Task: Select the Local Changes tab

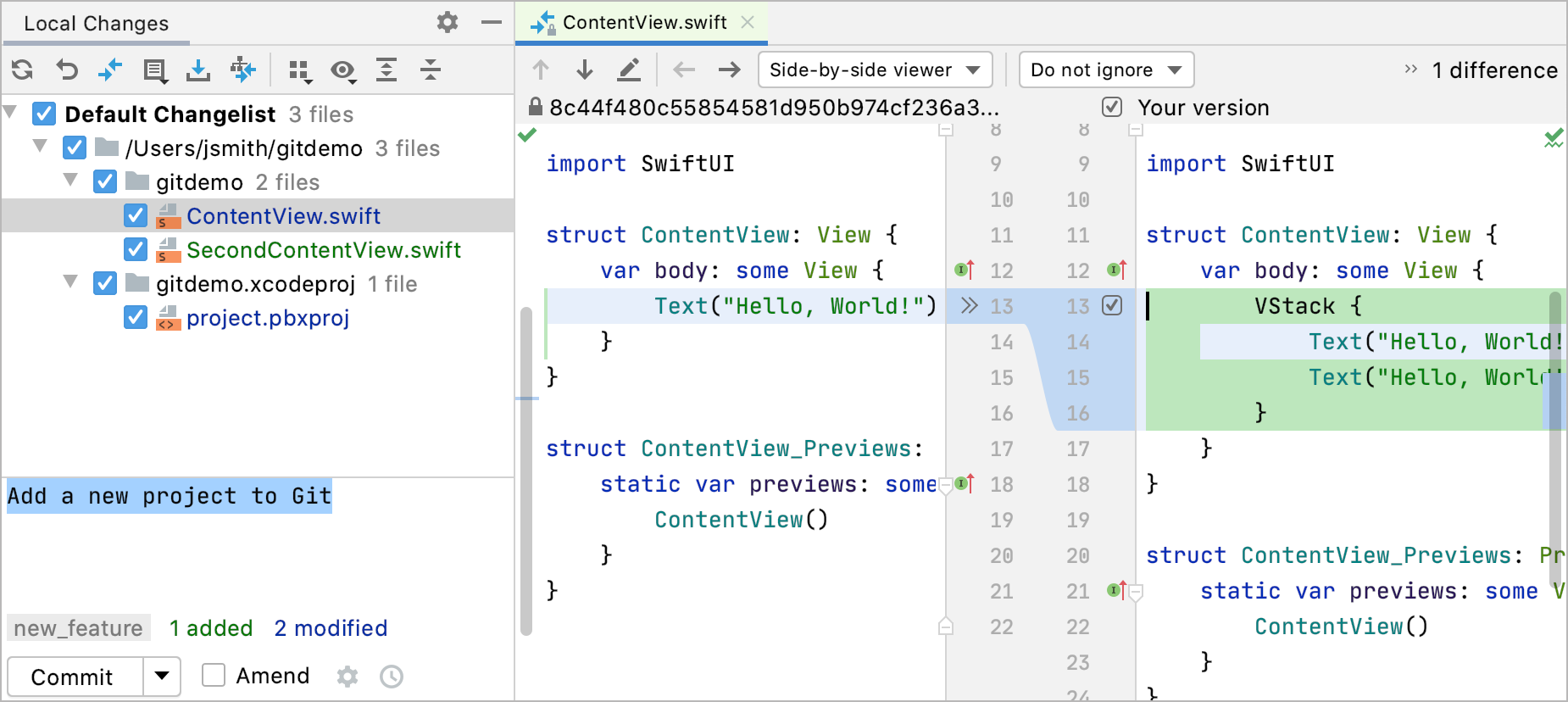Action: point(97,24)
